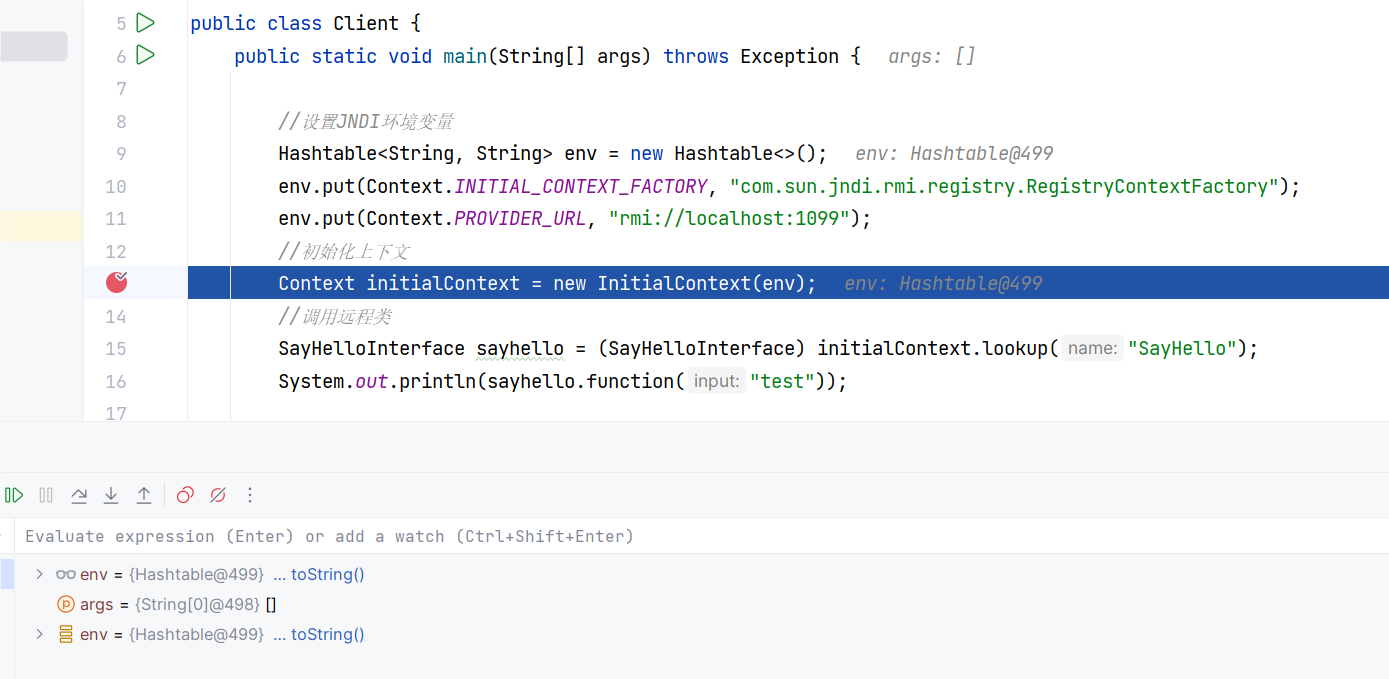Viewport: 1389px width, 679px height.
Task: Click the Step Into arrow icon
Action: coord(111,495)
